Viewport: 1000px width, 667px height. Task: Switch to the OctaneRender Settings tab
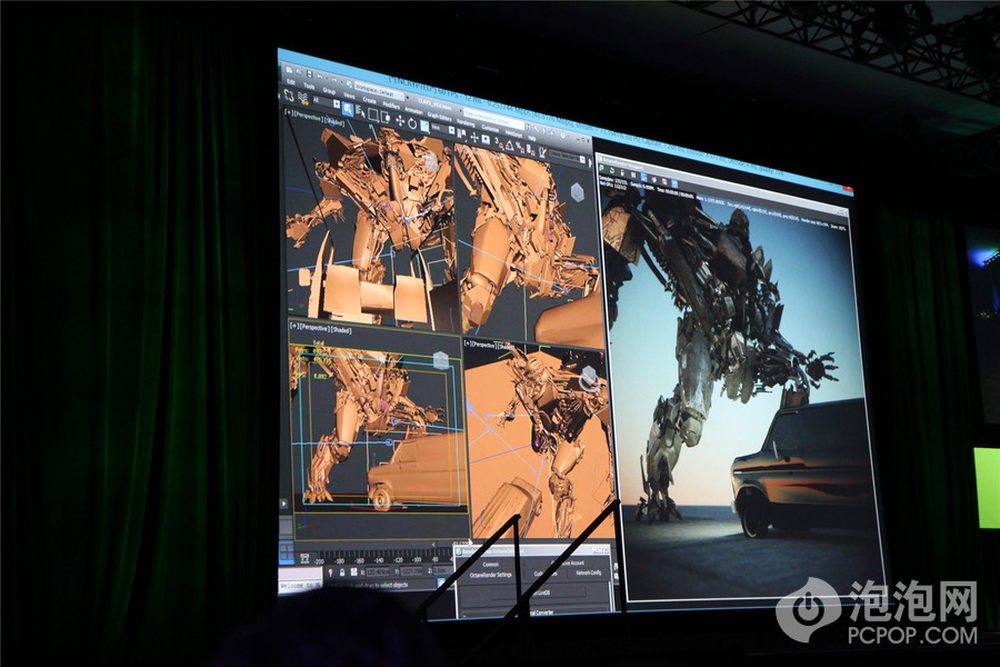tap(490, 575)
